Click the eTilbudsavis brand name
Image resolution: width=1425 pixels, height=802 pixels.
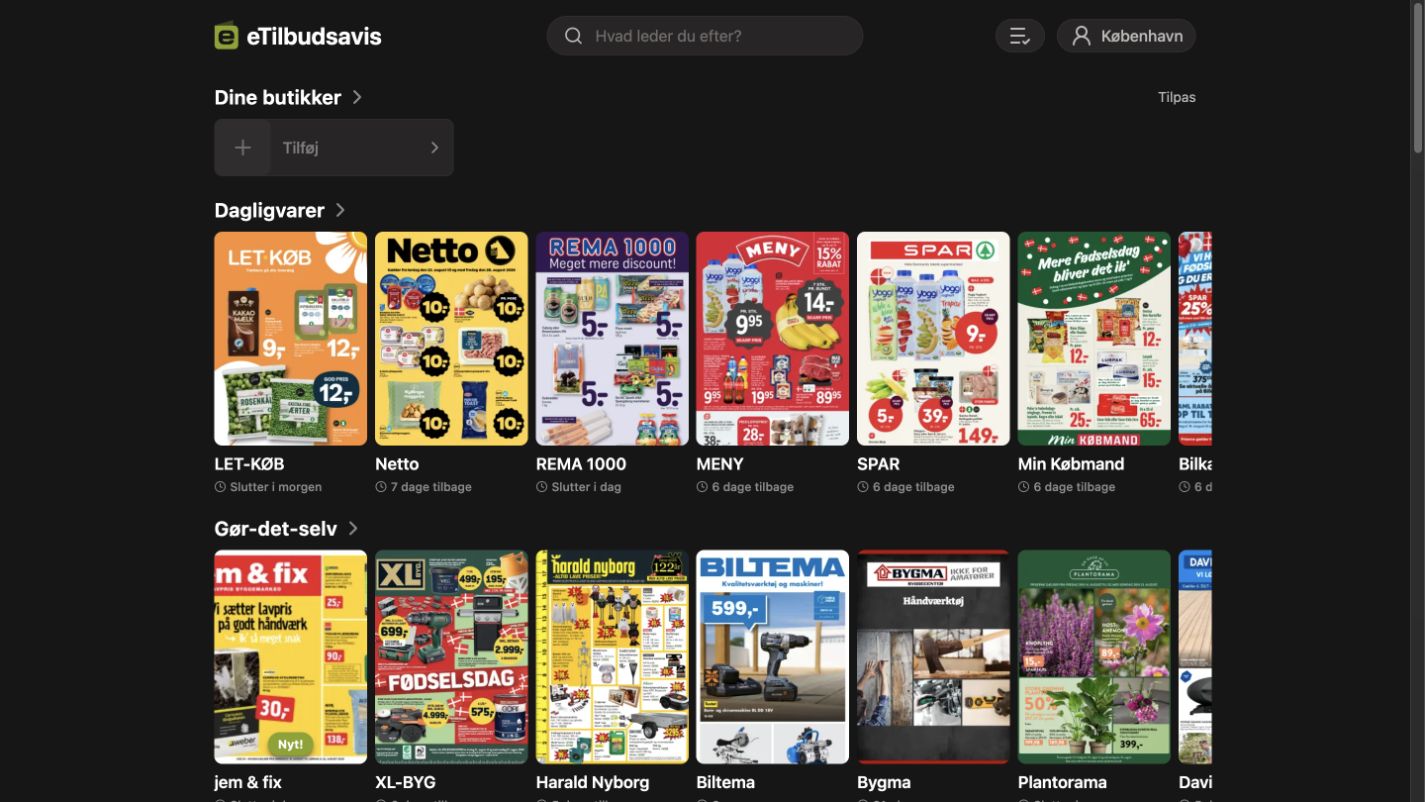(314, 36)
